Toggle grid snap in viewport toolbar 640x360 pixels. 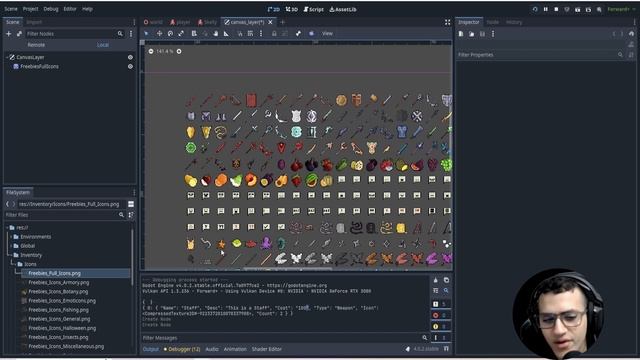(x=250, y=34)
